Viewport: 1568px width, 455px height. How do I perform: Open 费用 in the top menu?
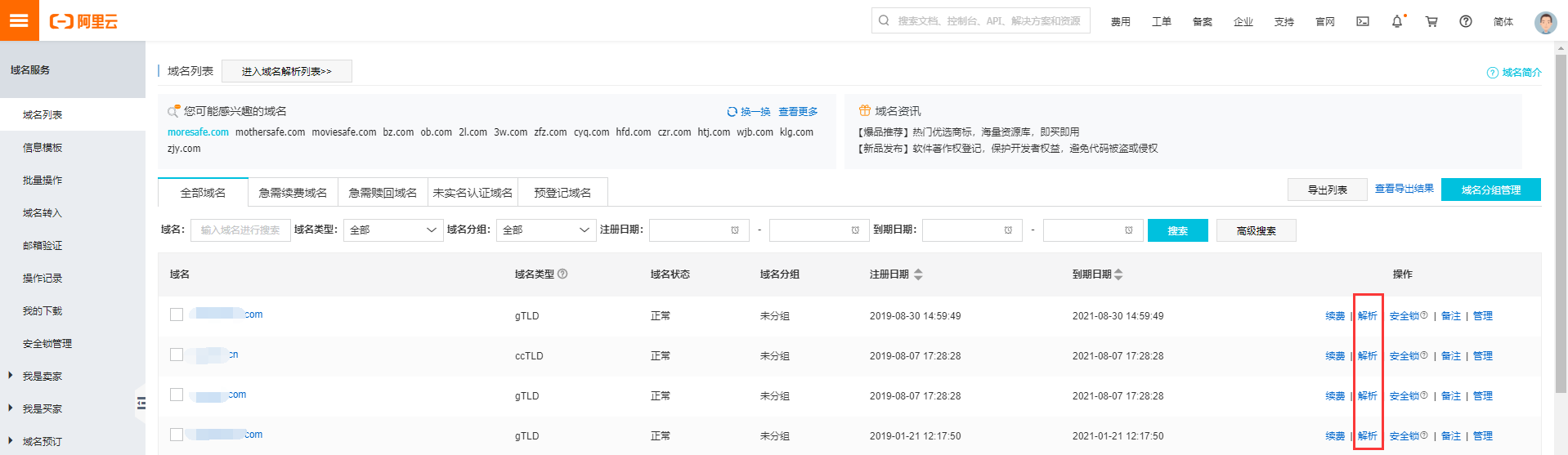pyautogui.click(x=1121, y=22)
